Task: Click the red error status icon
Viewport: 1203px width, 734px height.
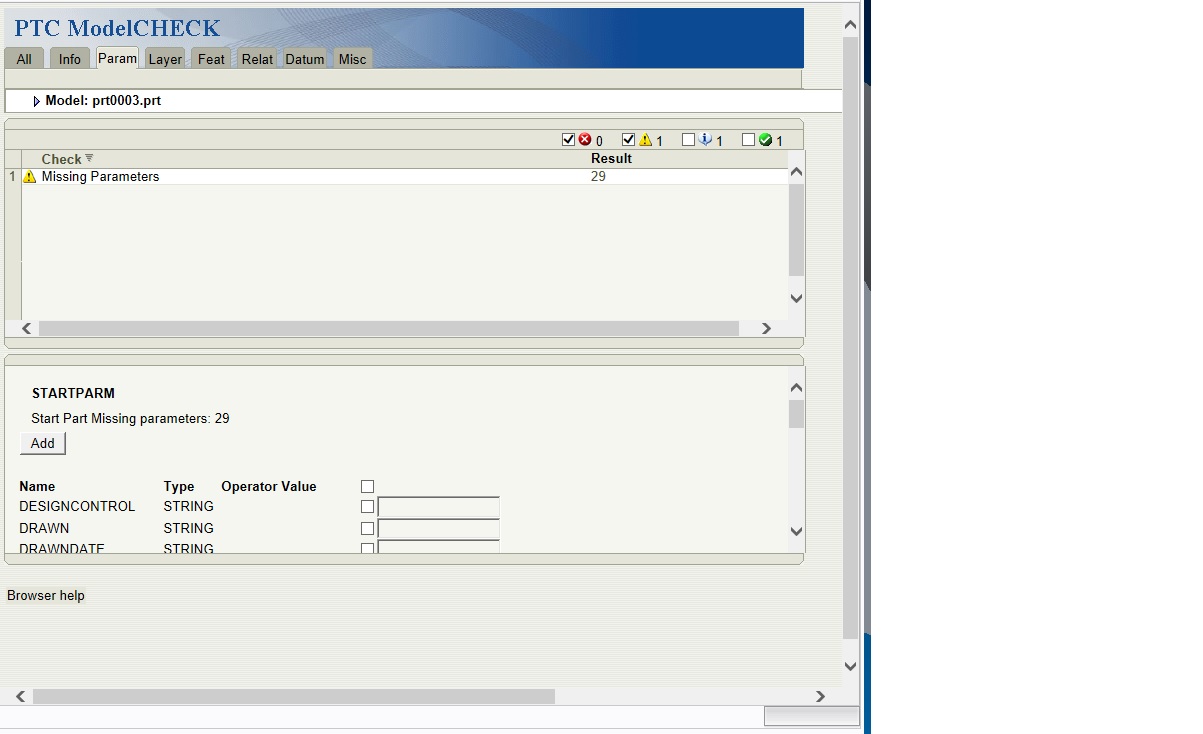Action: pos(585,140)
